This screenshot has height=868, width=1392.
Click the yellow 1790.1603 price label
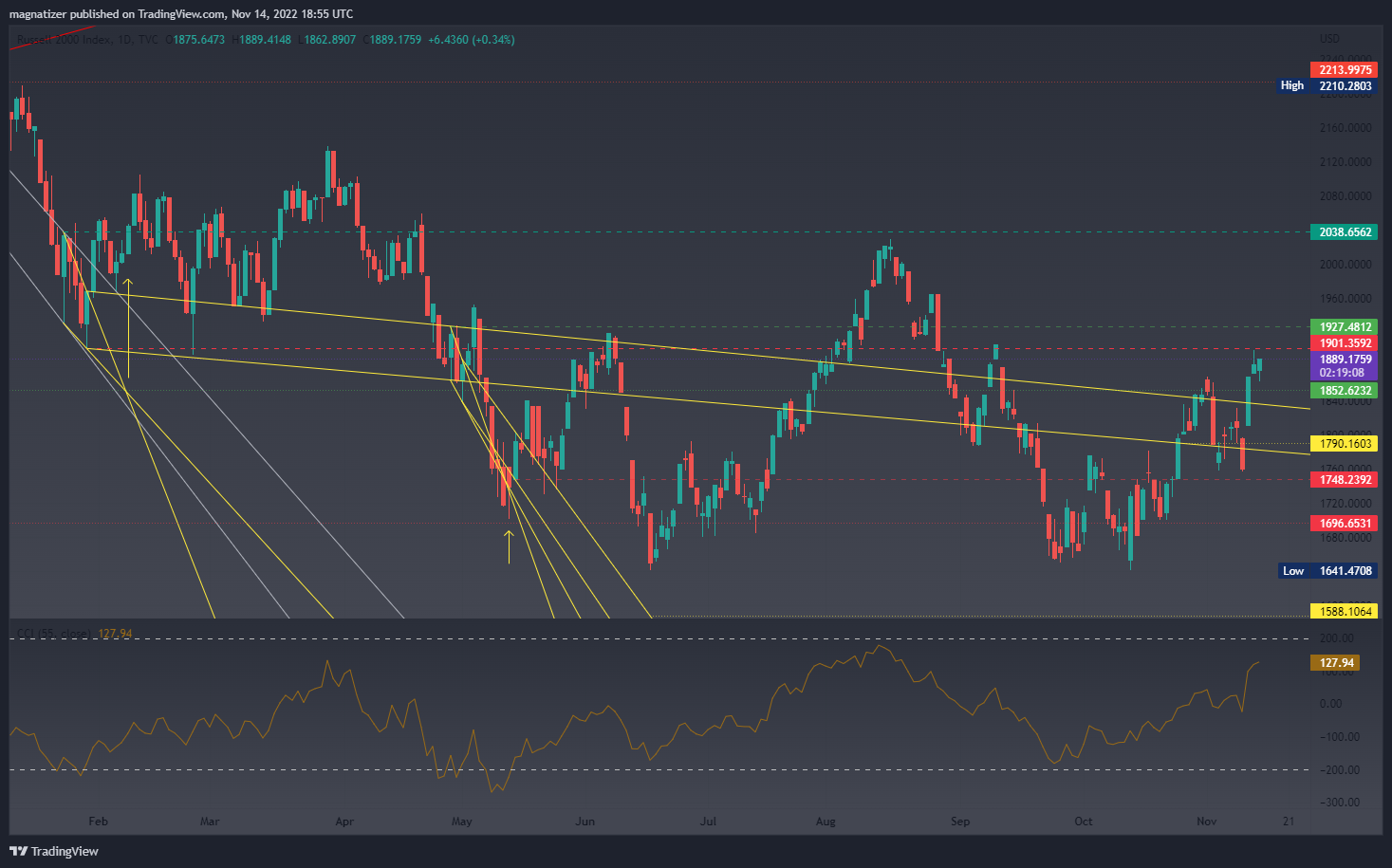[x=1345, y=444]
